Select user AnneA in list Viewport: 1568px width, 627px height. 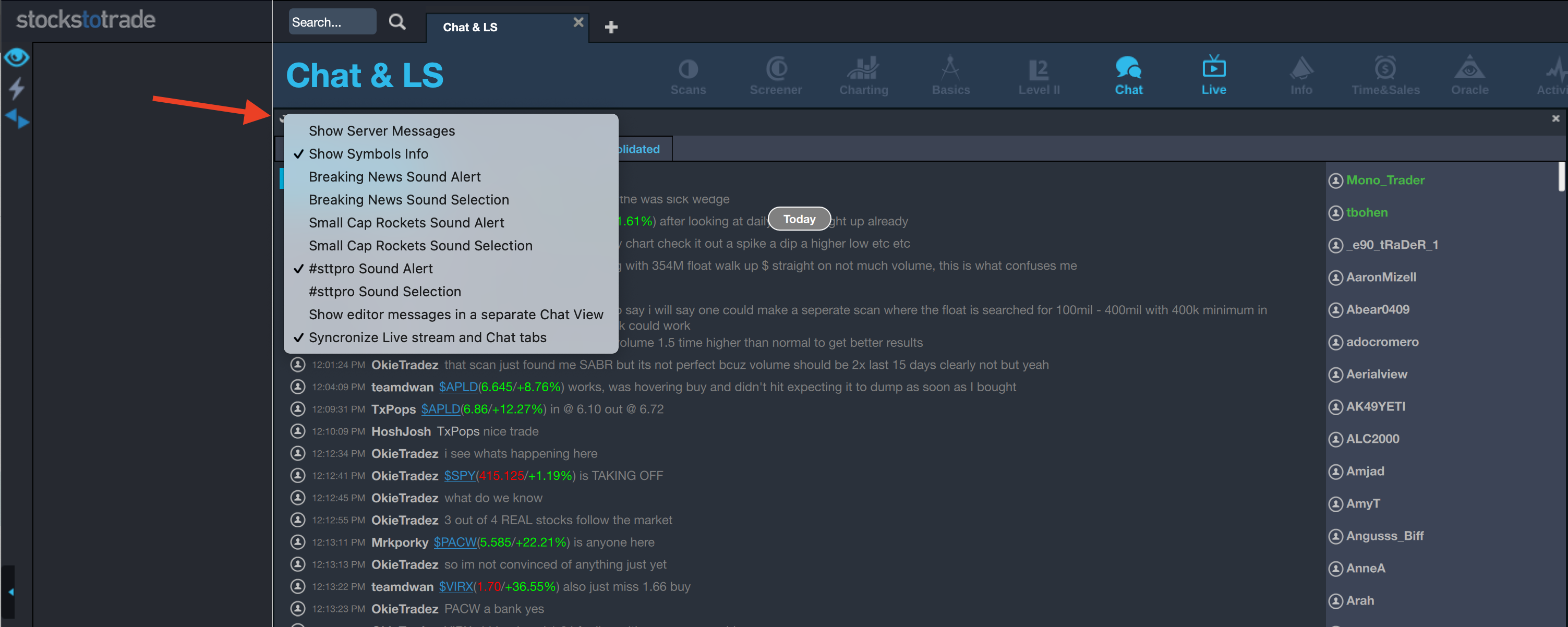click(x=1365, y=568)
